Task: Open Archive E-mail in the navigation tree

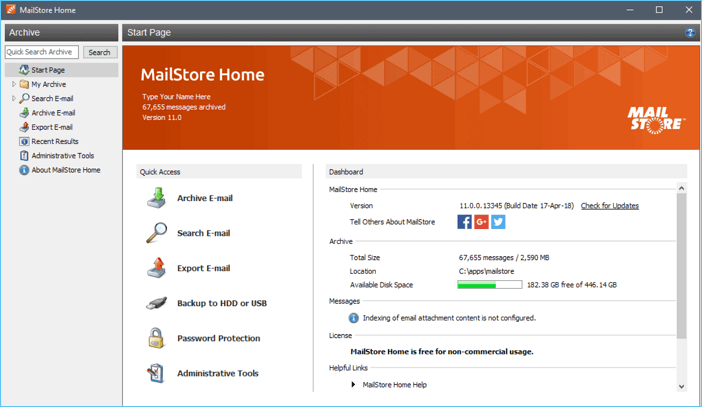Action: pyautogui.click(x=53, y=113)
